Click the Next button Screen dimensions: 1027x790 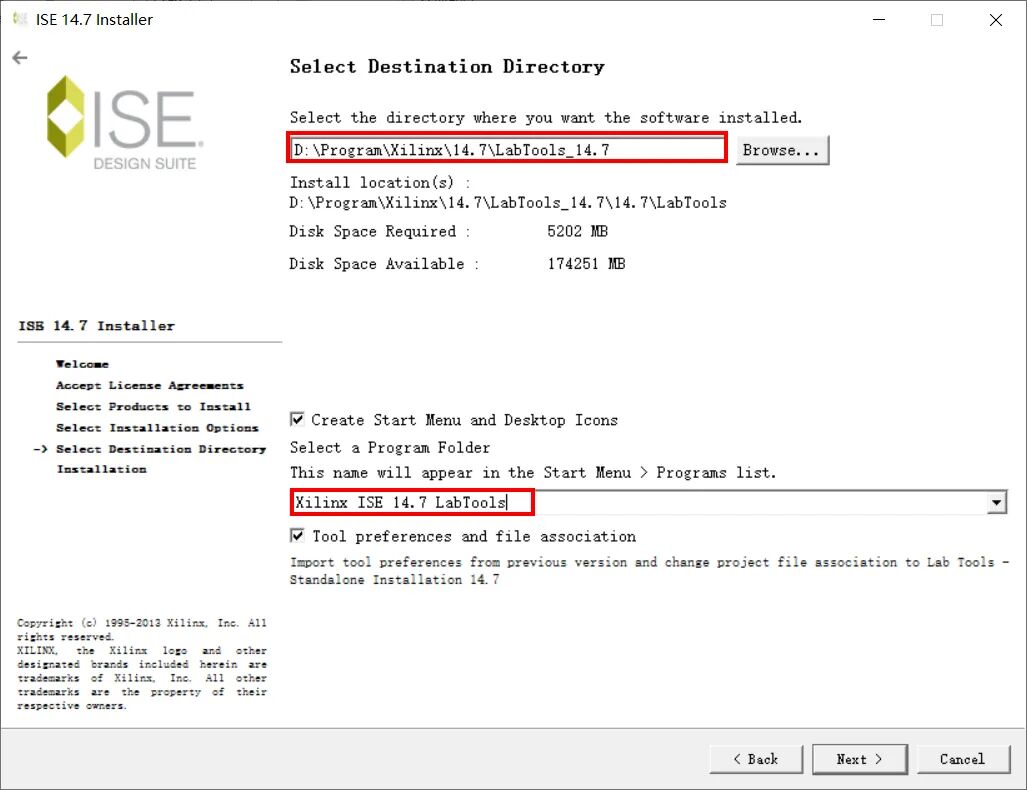(x=860, y=759)
